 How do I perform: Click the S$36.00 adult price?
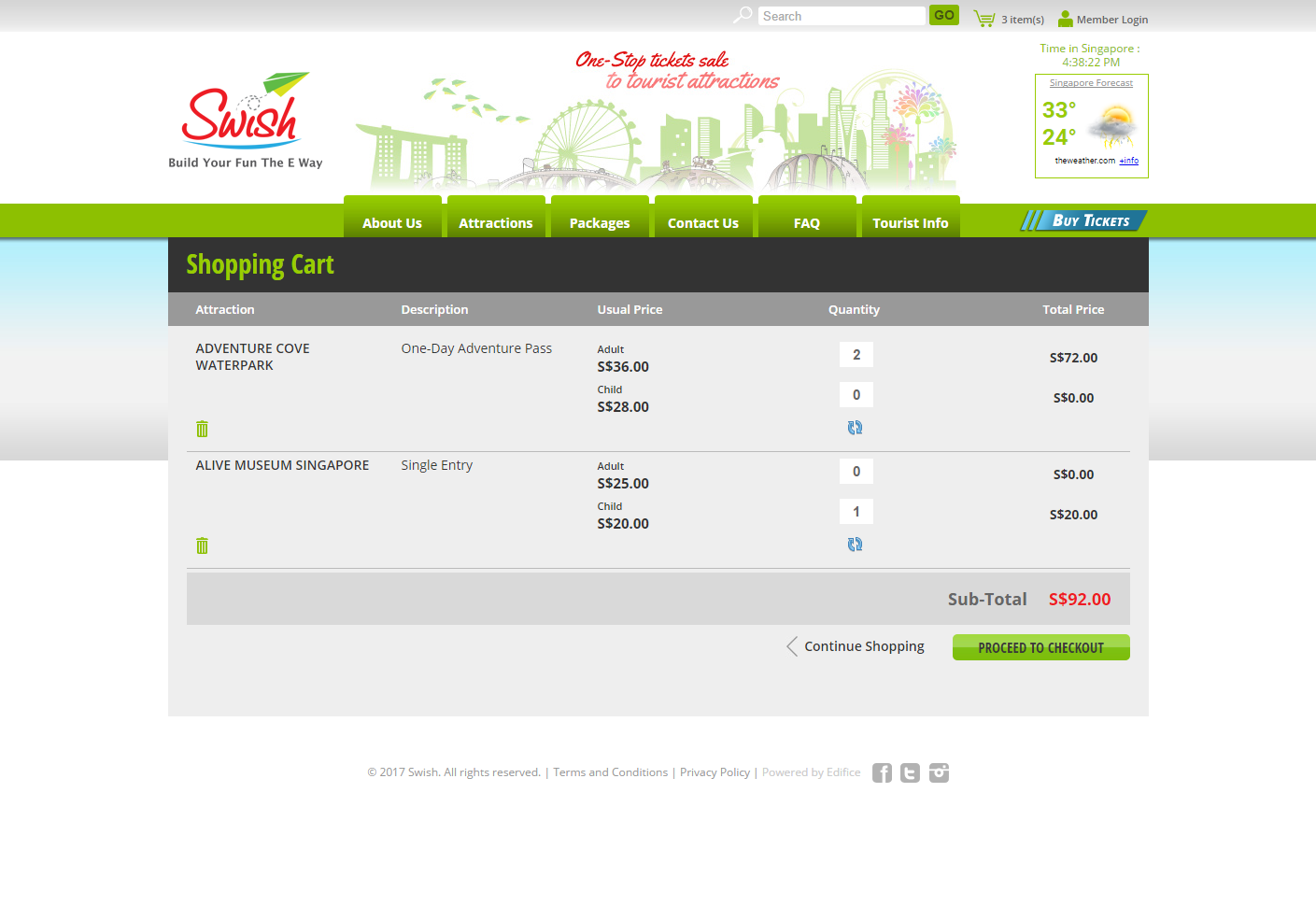tap(623, 367)
